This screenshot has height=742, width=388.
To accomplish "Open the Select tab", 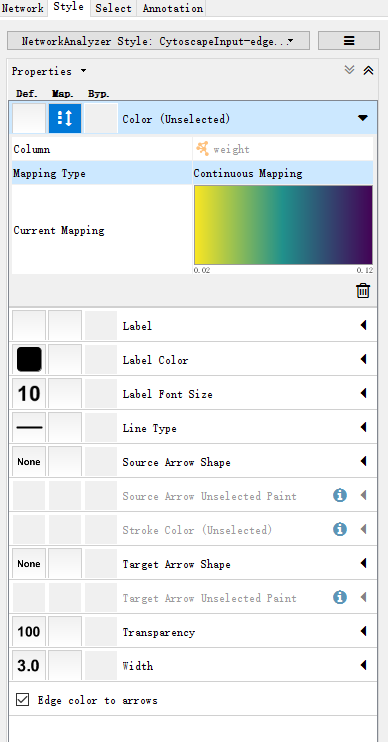I will [x=113, y=8].
